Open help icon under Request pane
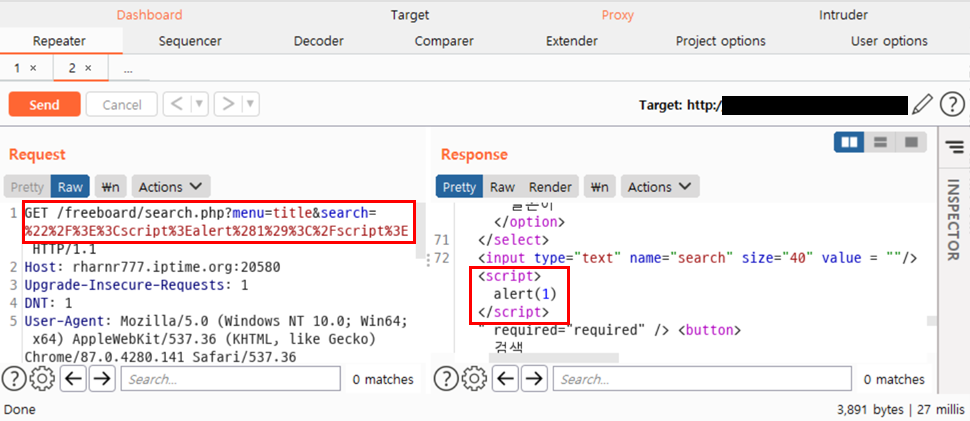This screenshot has width=970, height=421. coord(14,378)
